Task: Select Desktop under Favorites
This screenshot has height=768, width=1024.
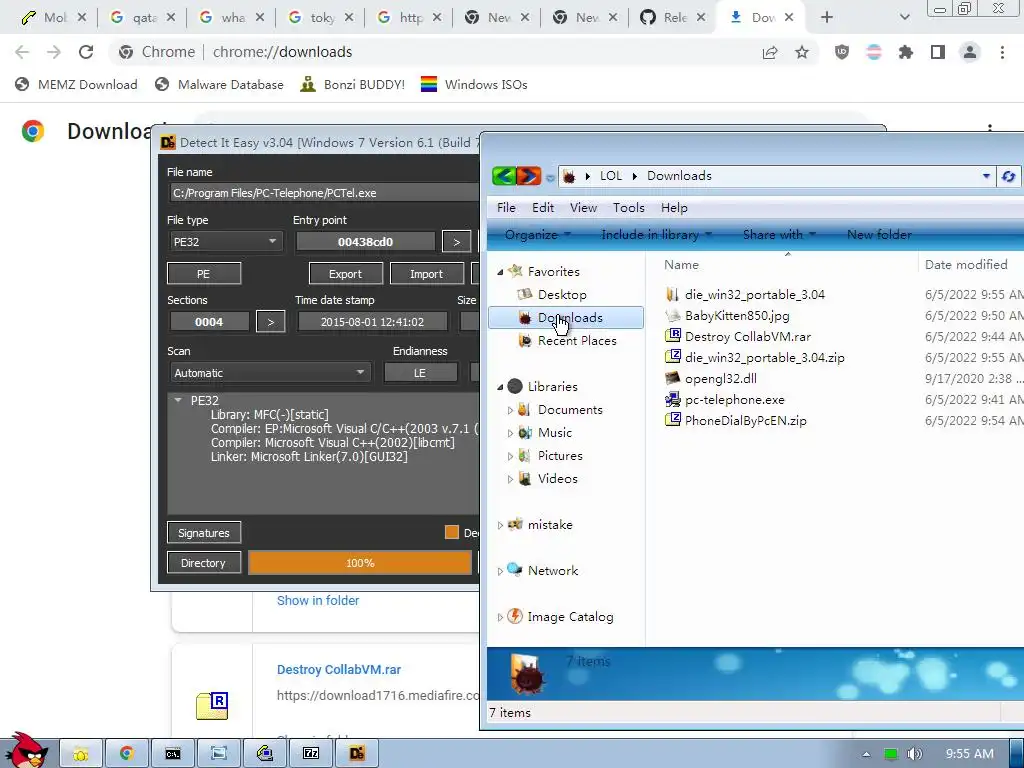Action: [x=562, y=295]
